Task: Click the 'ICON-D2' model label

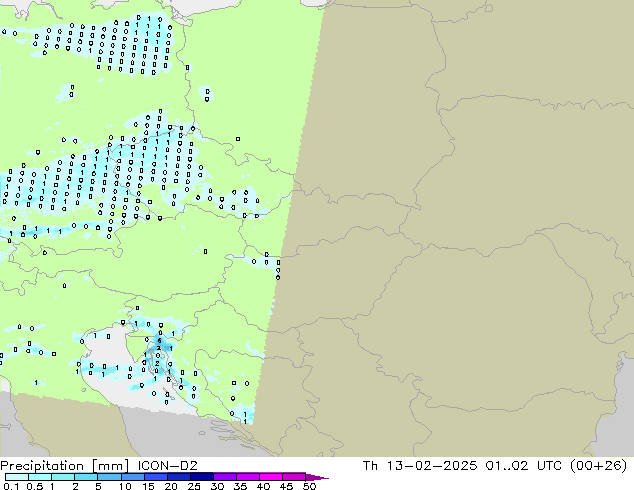Action: point(167,466)
